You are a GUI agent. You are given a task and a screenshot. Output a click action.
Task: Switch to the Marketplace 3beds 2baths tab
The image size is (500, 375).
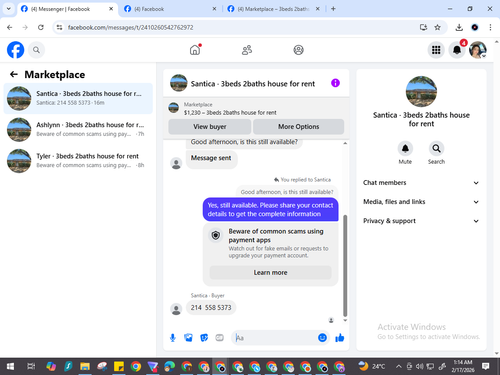[x=272, y=9]
